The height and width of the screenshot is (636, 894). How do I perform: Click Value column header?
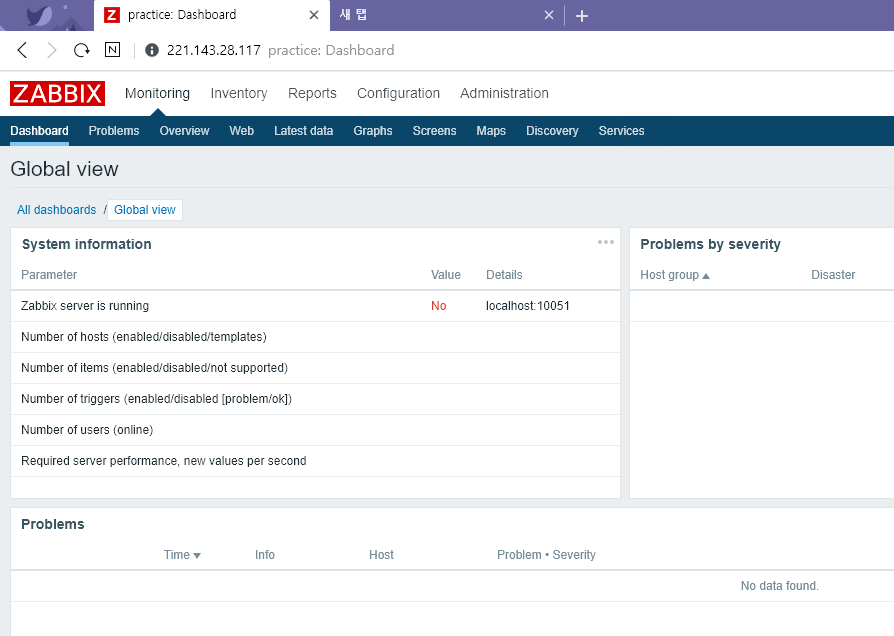pyautogui.click(x=445, y=275)
